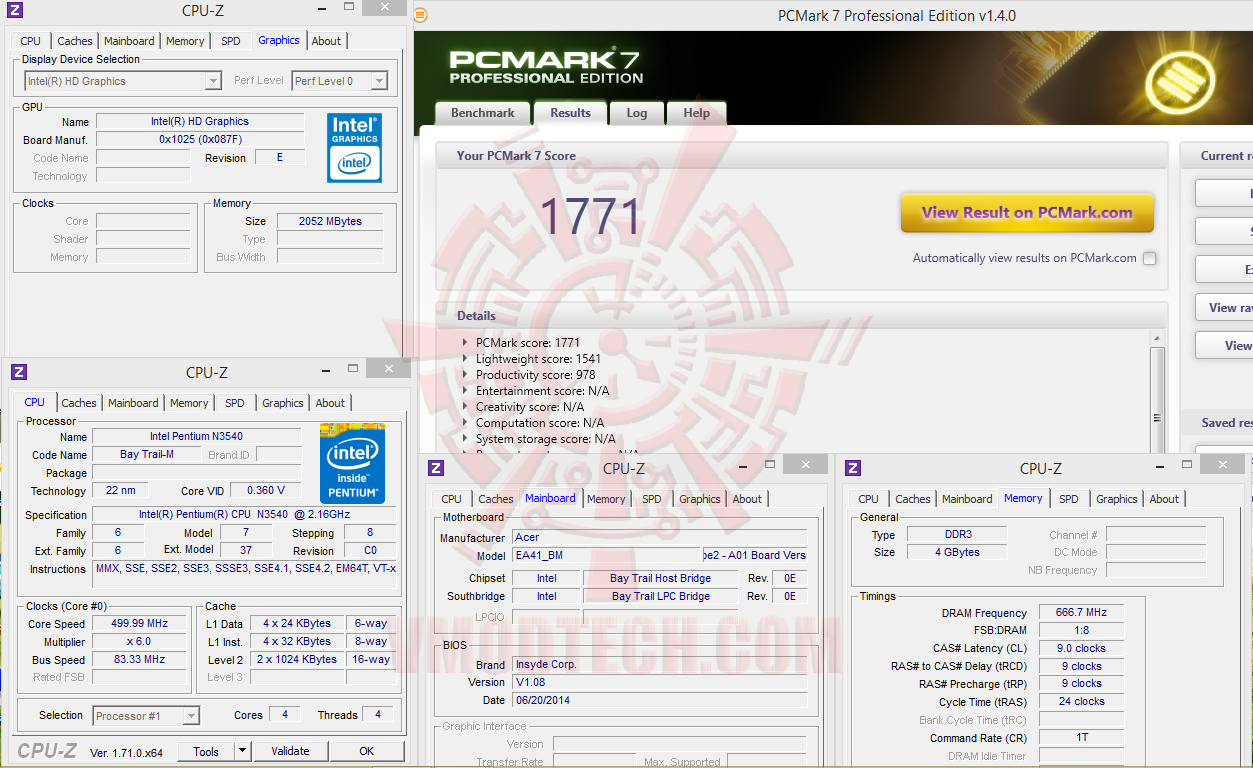Image resolution: width=1253 pixels, height=768 pixels.
Task: Click the Chipset value Bay Trail Host Bridge
Action: coord(660,578)
